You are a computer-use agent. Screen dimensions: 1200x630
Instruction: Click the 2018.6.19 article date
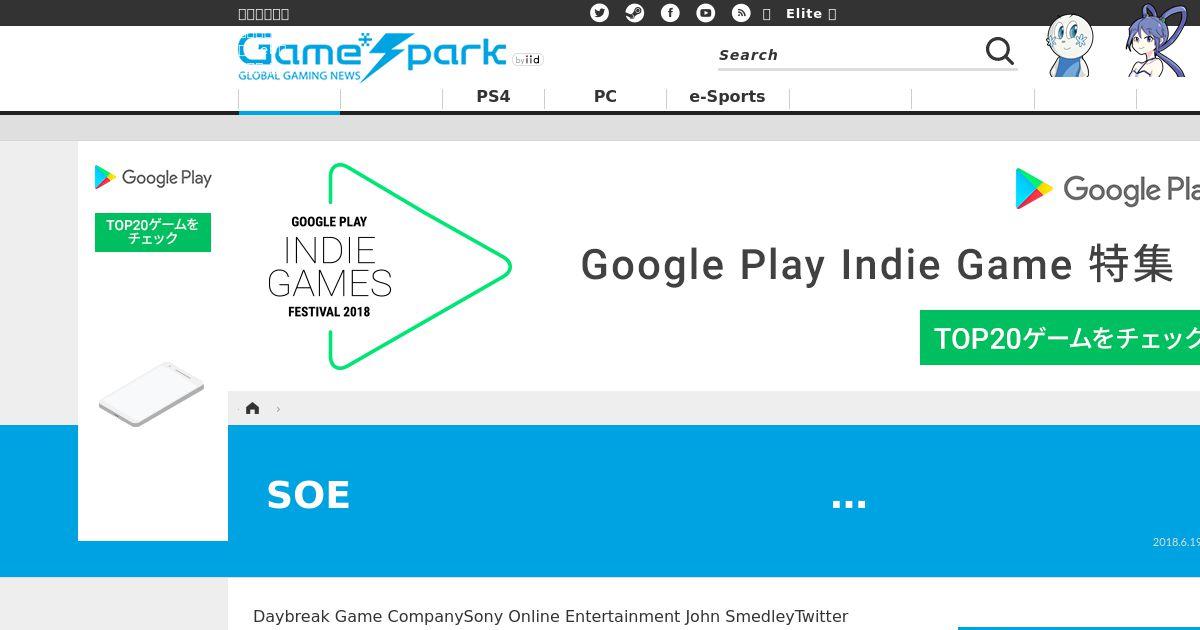[x=1176, y=542]
